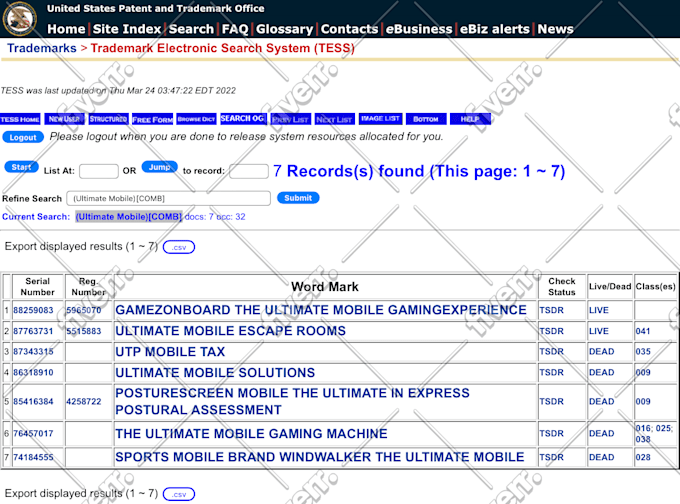680x504 pixels.
Task: Open GAMEZONBOARD THE ULTIMATE MOBILE GAMINGEXPERIENCE mark
Action: pos(321,310)
